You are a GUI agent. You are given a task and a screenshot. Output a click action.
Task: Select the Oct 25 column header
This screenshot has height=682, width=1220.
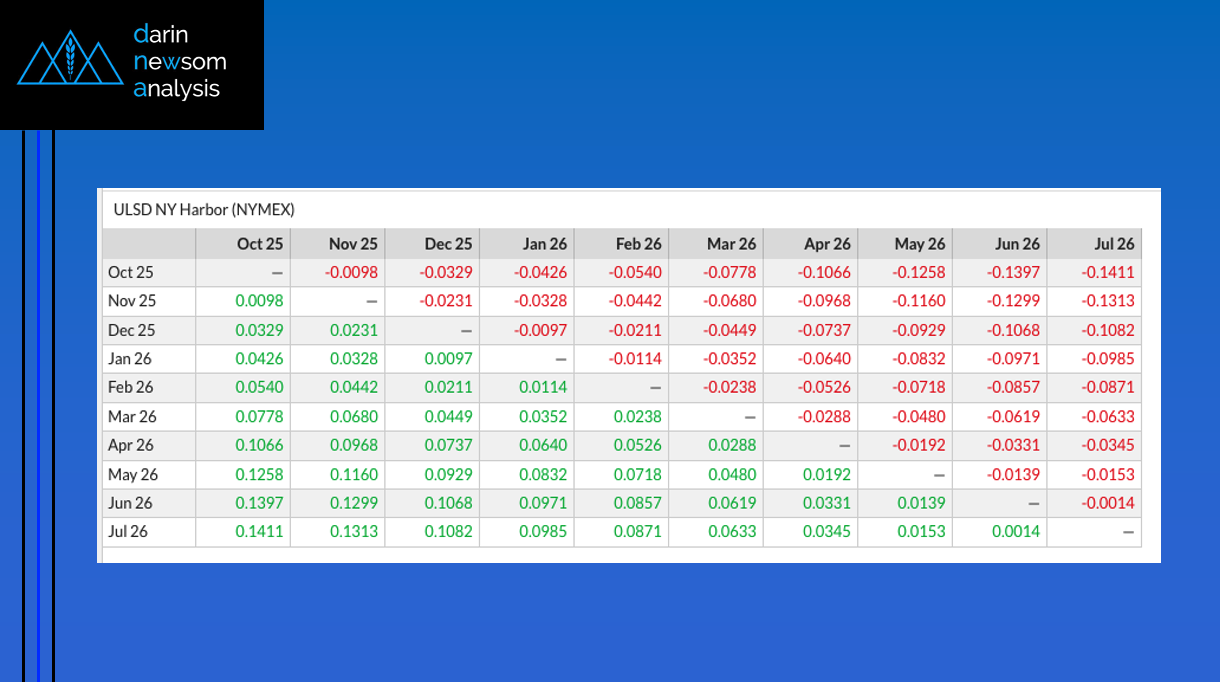pyautogui.click(x=260, y=244)
